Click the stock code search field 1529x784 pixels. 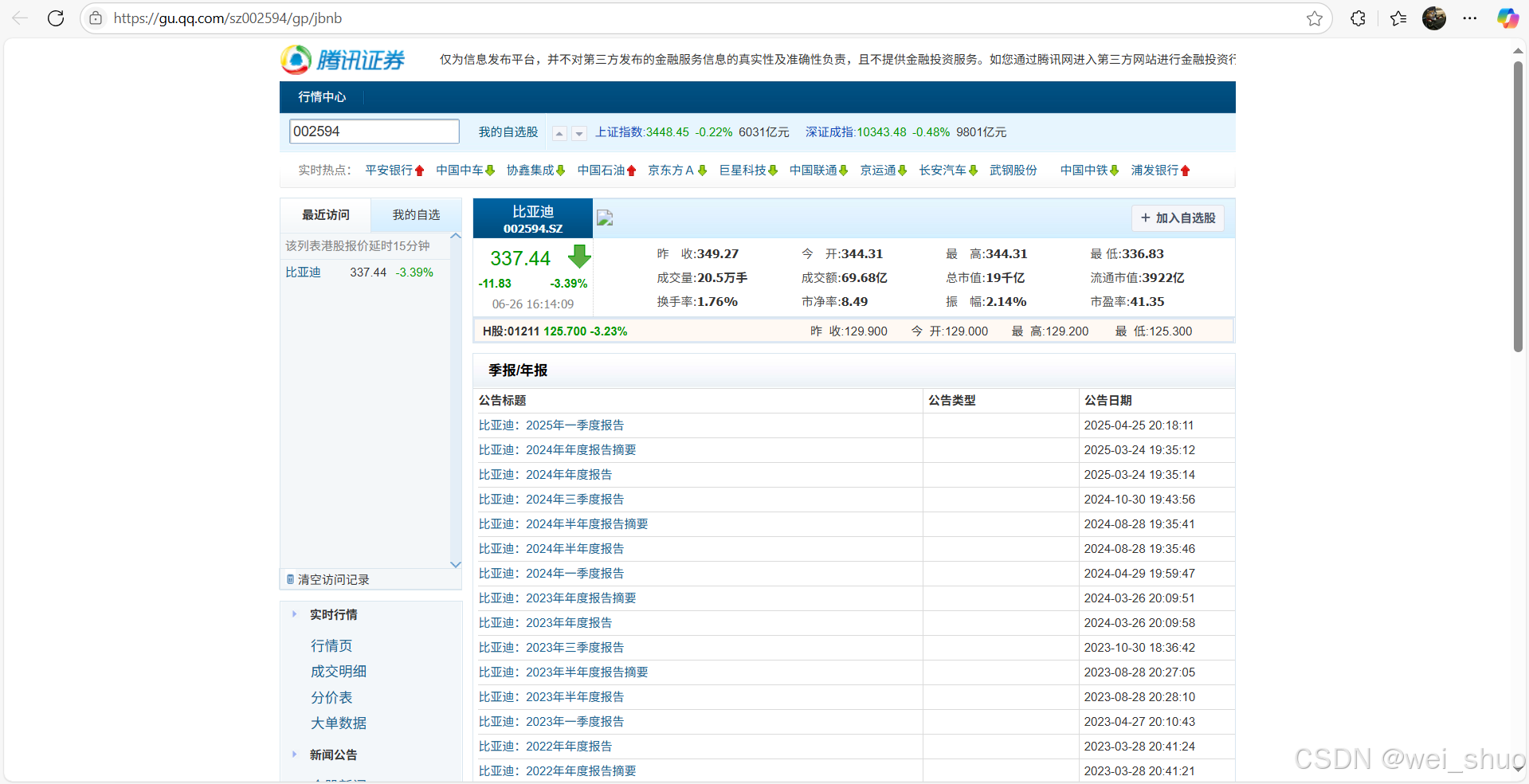(374, 131)
